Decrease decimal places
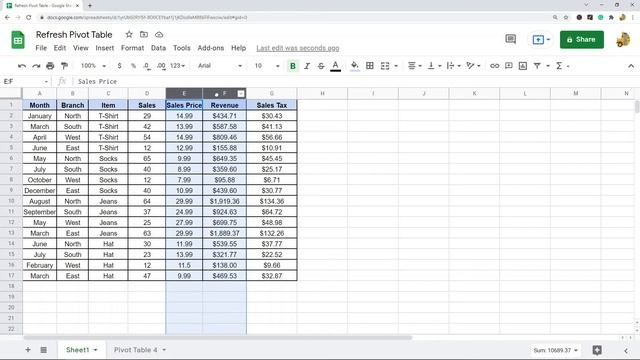Screen dimensions: 640x360 [x=147, y=66]
